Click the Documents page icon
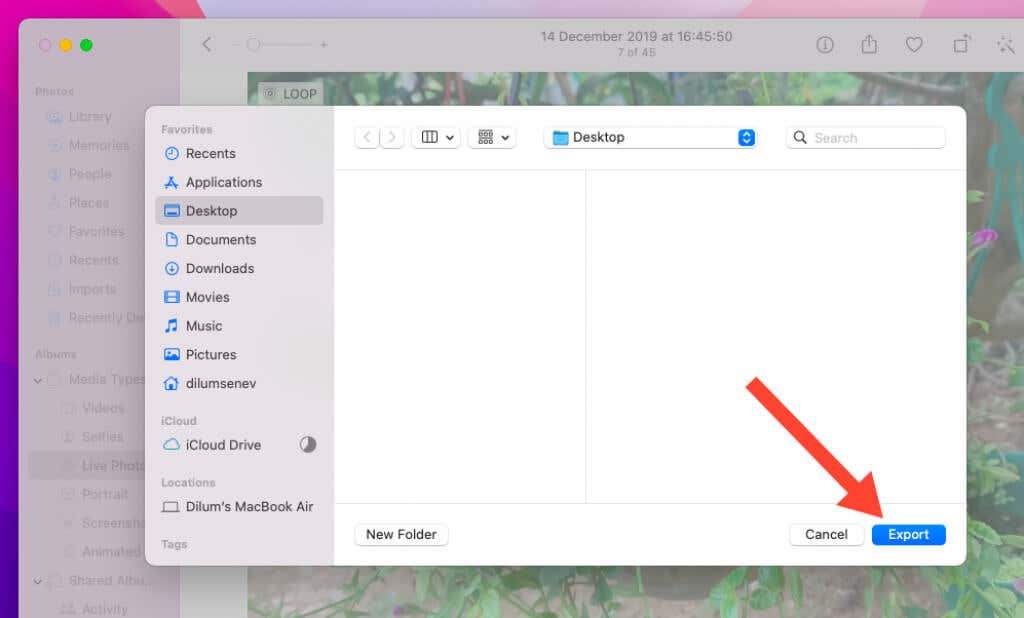This screenshot has height=618, width=1024. [171, 240]
